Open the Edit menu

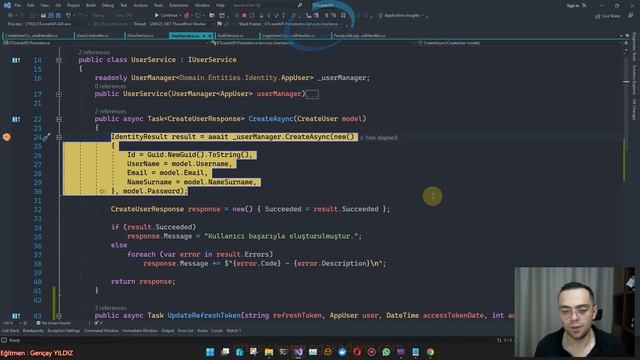point(31,5)
